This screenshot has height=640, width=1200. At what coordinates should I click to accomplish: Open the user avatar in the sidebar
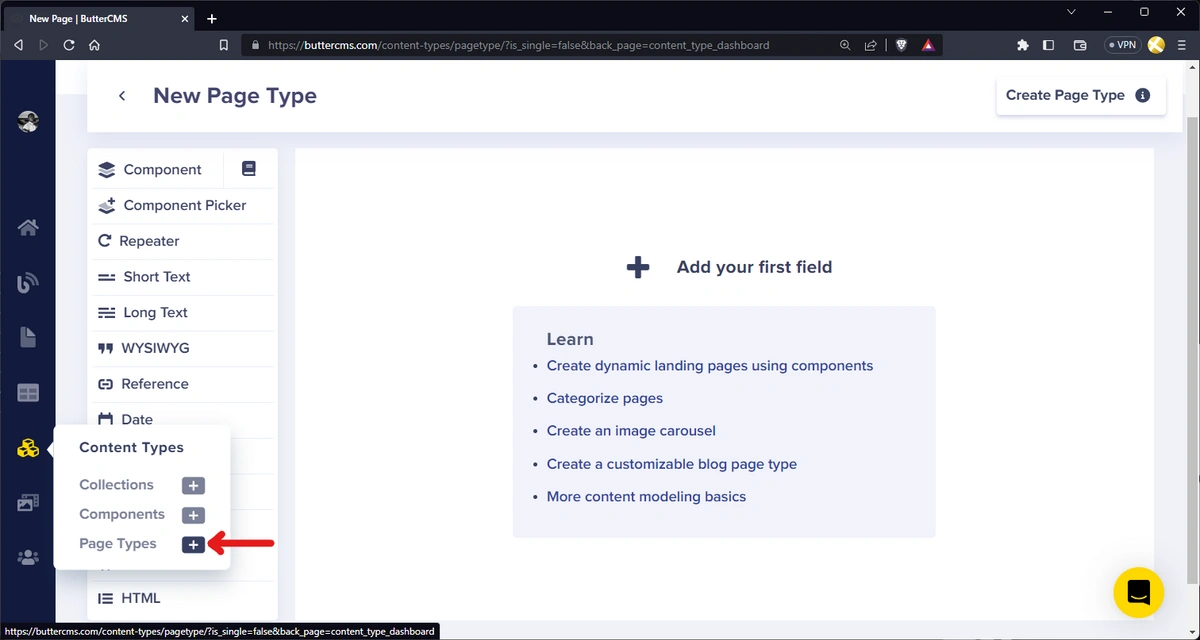coord(28,122)
